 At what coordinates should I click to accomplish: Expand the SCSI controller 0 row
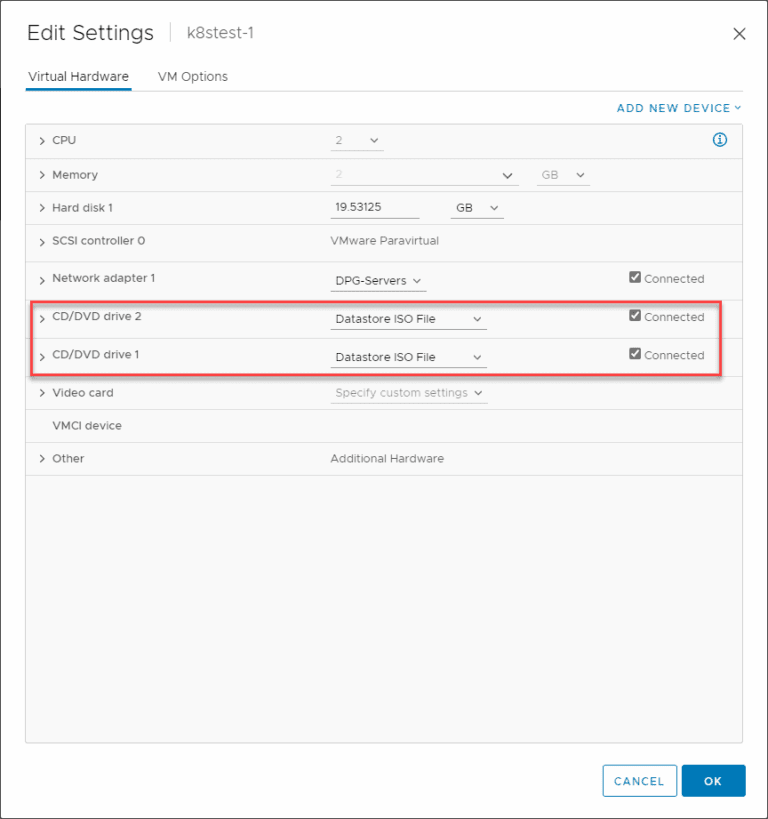(42, 240)
